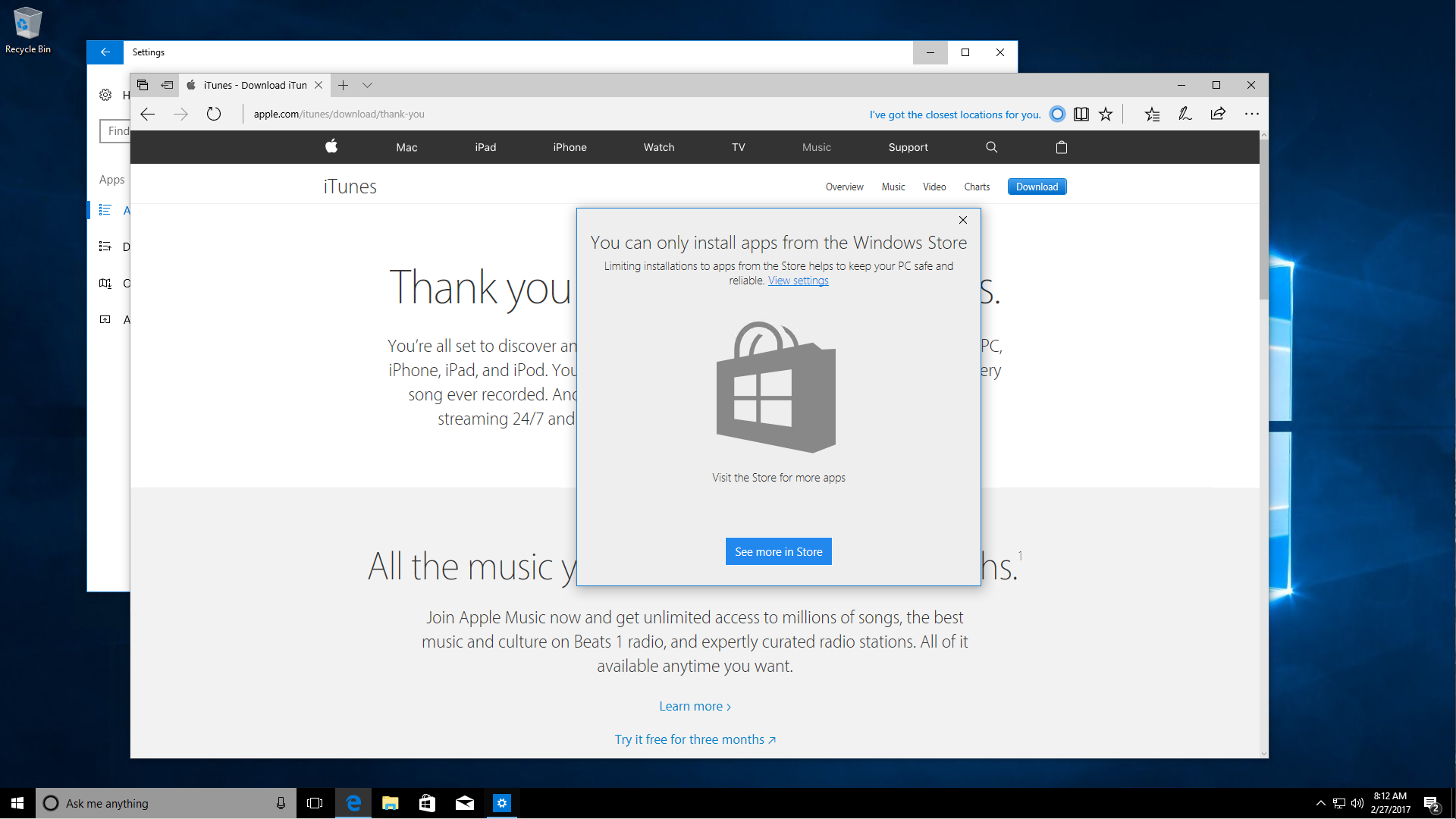Open Support in Apple navigation
Viewport: 1456px width, 819px height.
point(908,147)
